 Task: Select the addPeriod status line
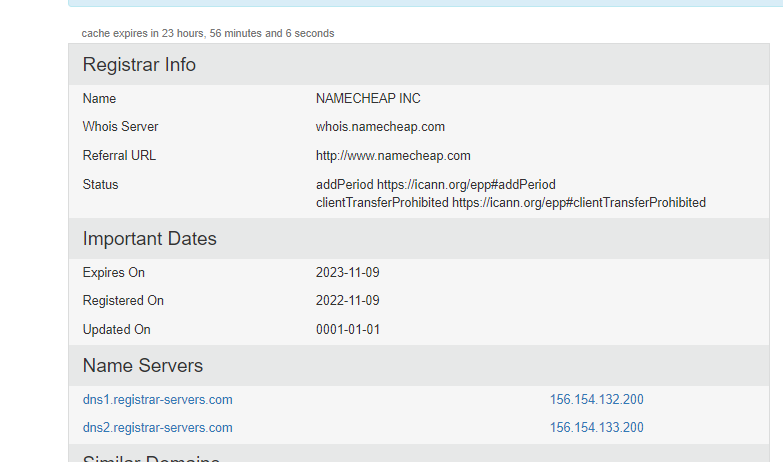click(435, 185)
